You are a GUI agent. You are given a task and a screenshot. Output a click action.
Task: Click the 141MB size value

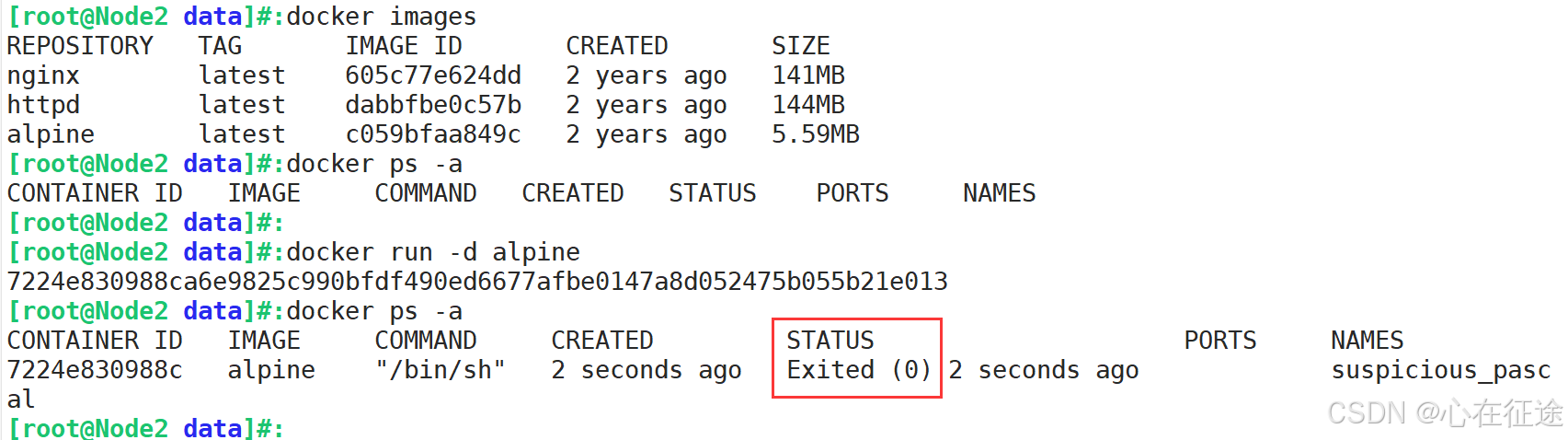click(808, 75)
